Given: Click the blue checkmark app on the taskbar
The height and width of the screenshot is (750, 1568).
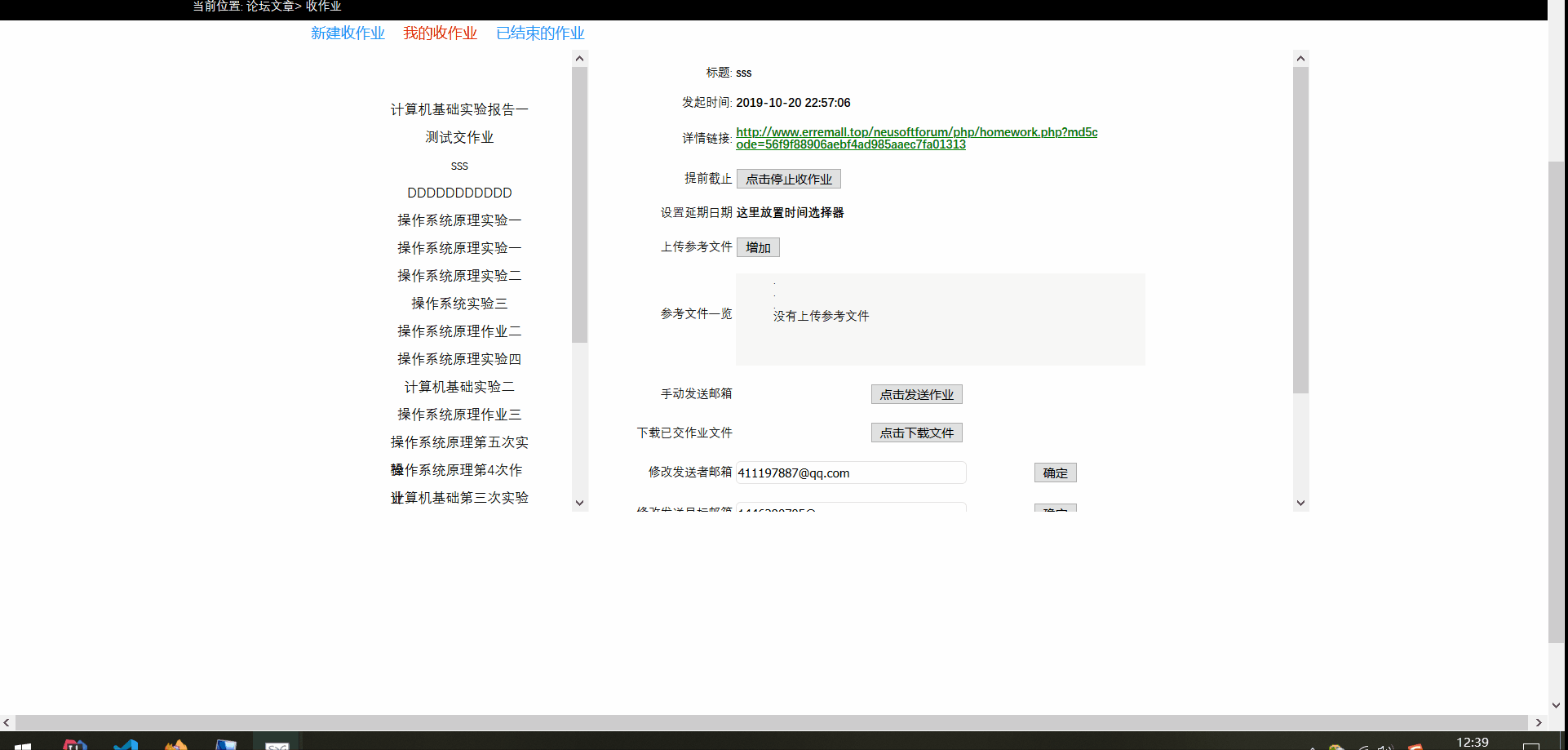Looking at the screenshot, I should coord(126,743).
